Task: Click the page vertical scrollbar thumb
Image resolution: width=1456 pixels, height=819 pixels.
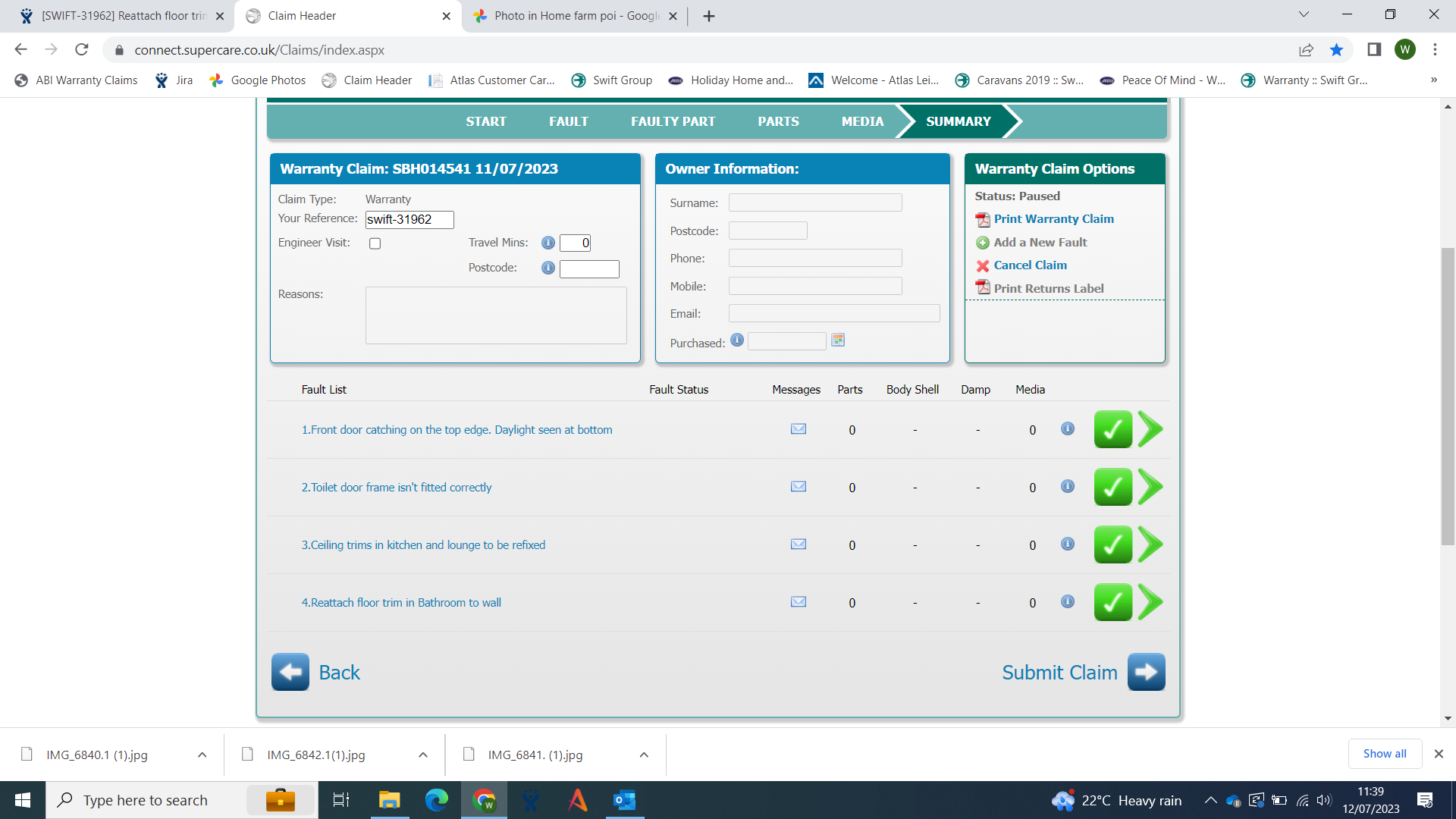Action: (1448, 394)
